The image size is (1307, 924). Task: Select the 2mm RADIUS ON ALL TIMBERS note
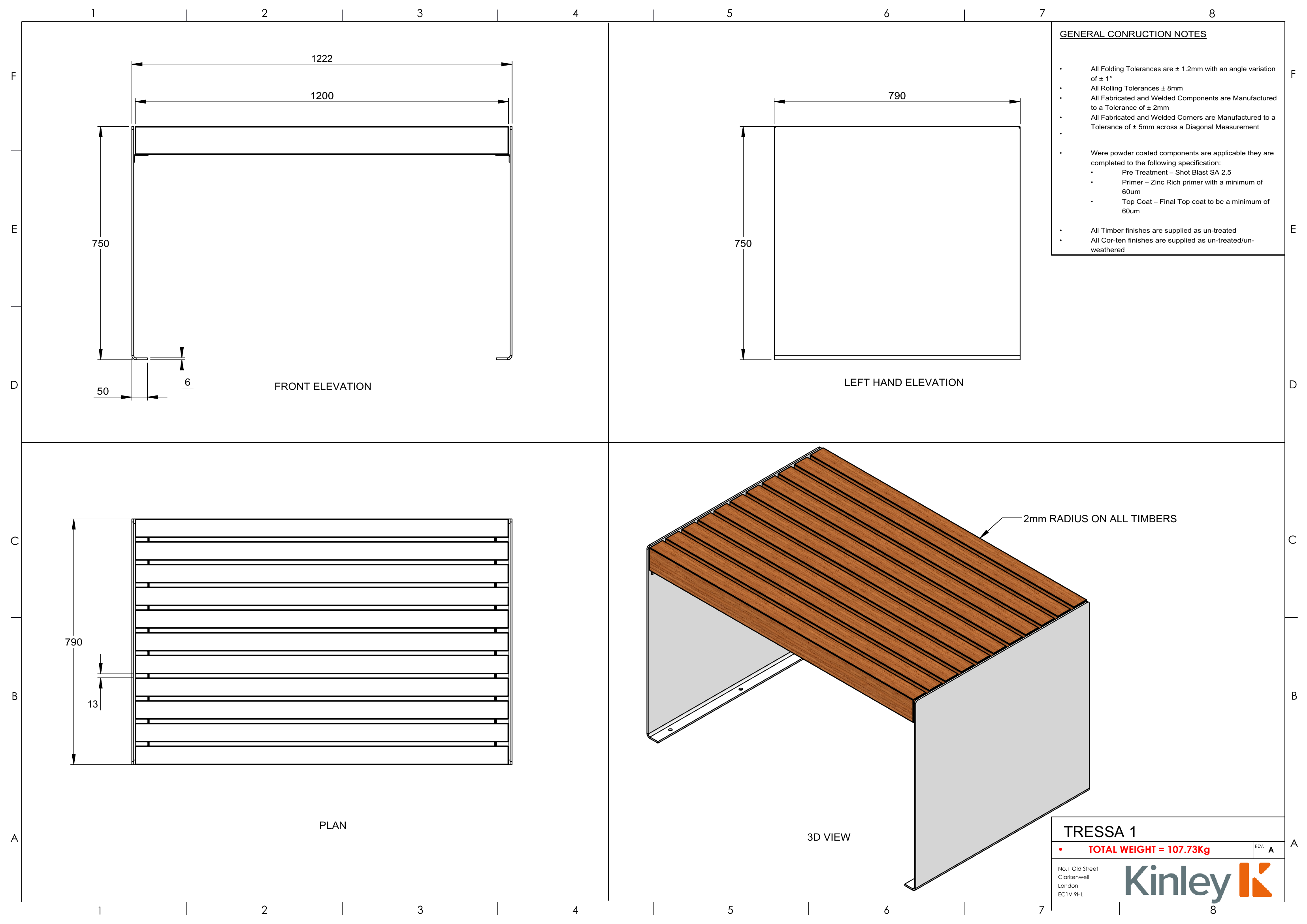pos(1099,519)
